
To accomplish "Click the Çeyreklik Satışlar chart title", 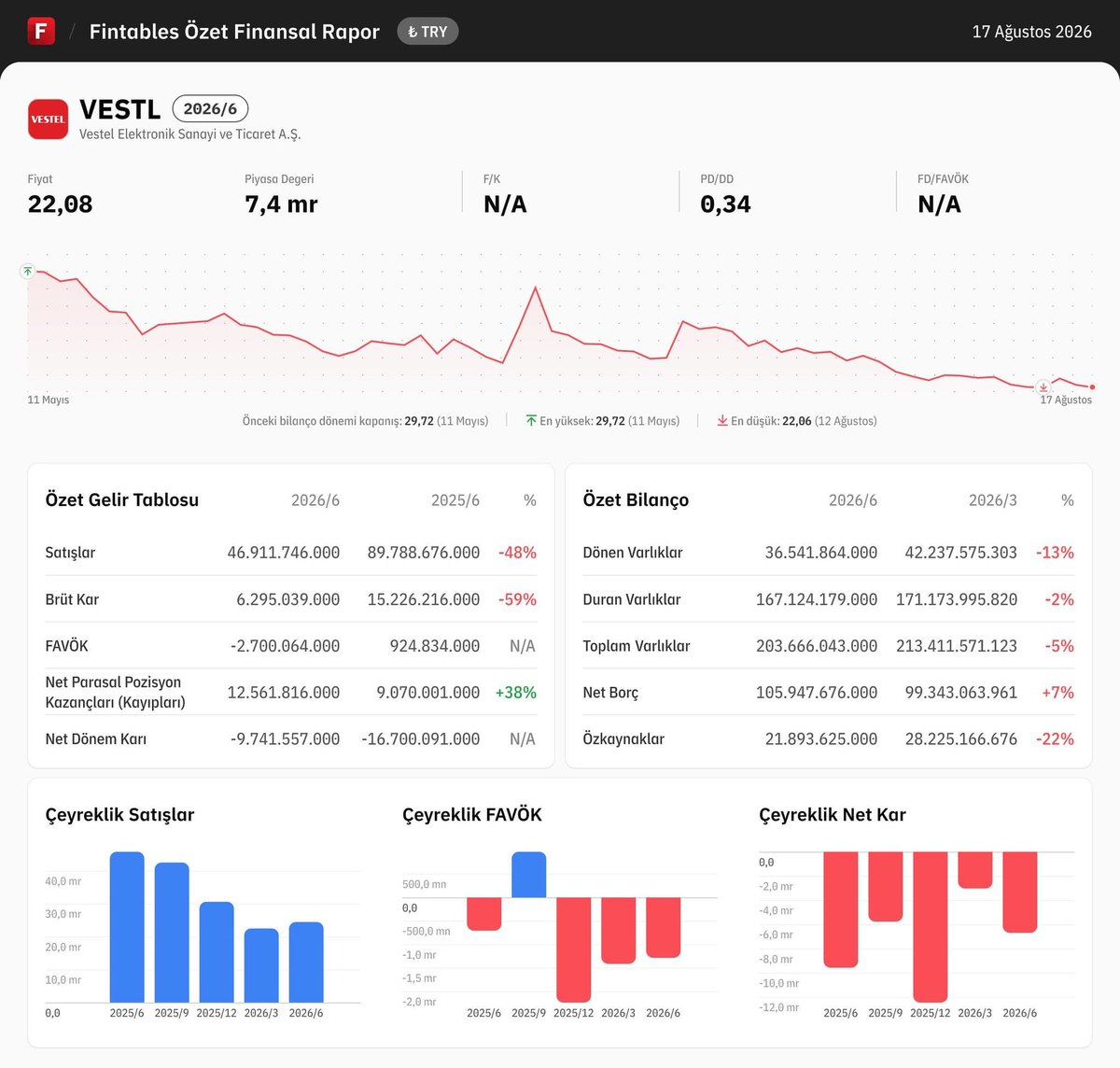I will click(x=120, y=815).
